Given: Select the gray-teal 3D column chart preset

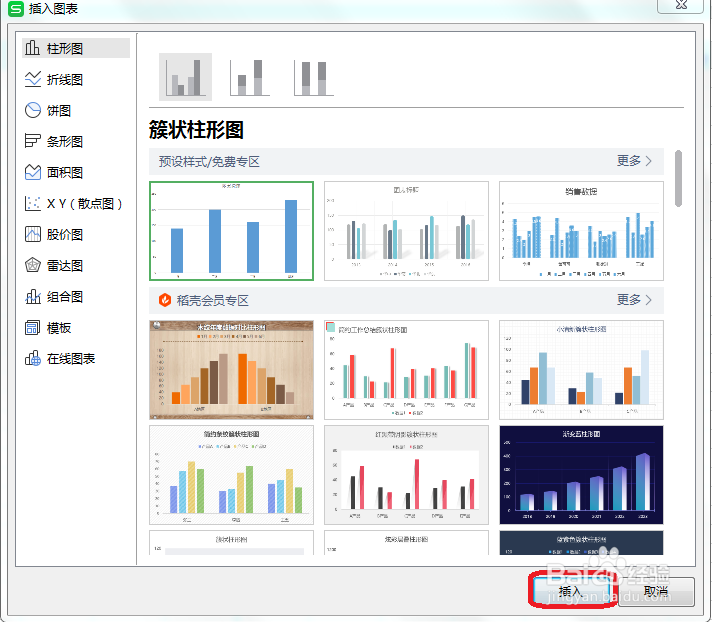Looking at the screenshot, I should click(406, 231).
